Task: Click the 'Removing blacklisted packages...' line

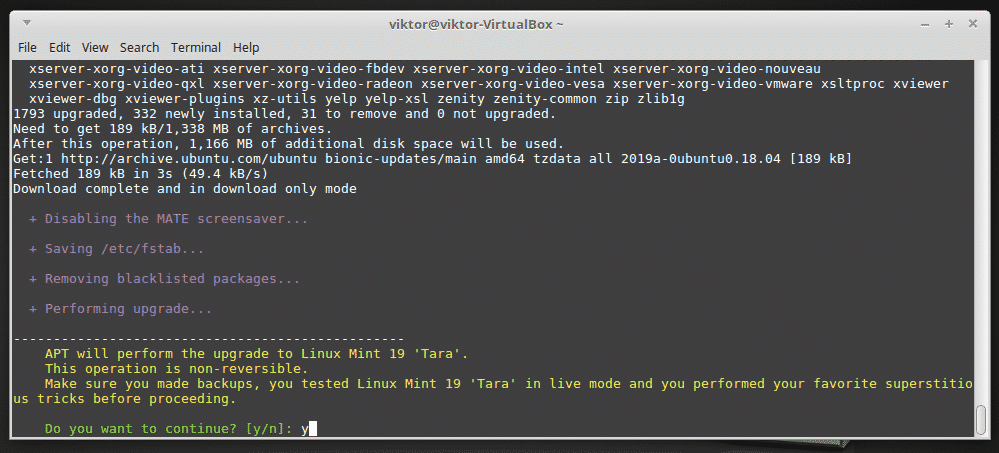Action: [x=172, y=279]
